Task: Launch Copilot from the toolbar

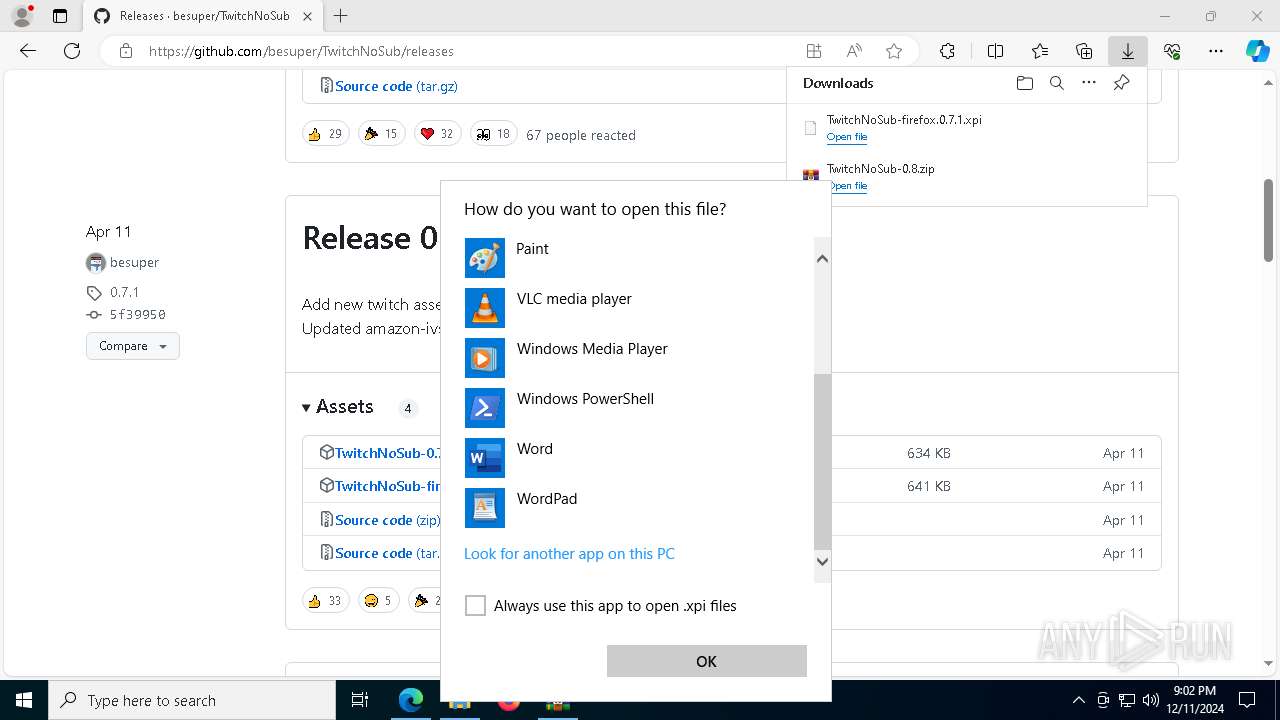Action: 1257,51
